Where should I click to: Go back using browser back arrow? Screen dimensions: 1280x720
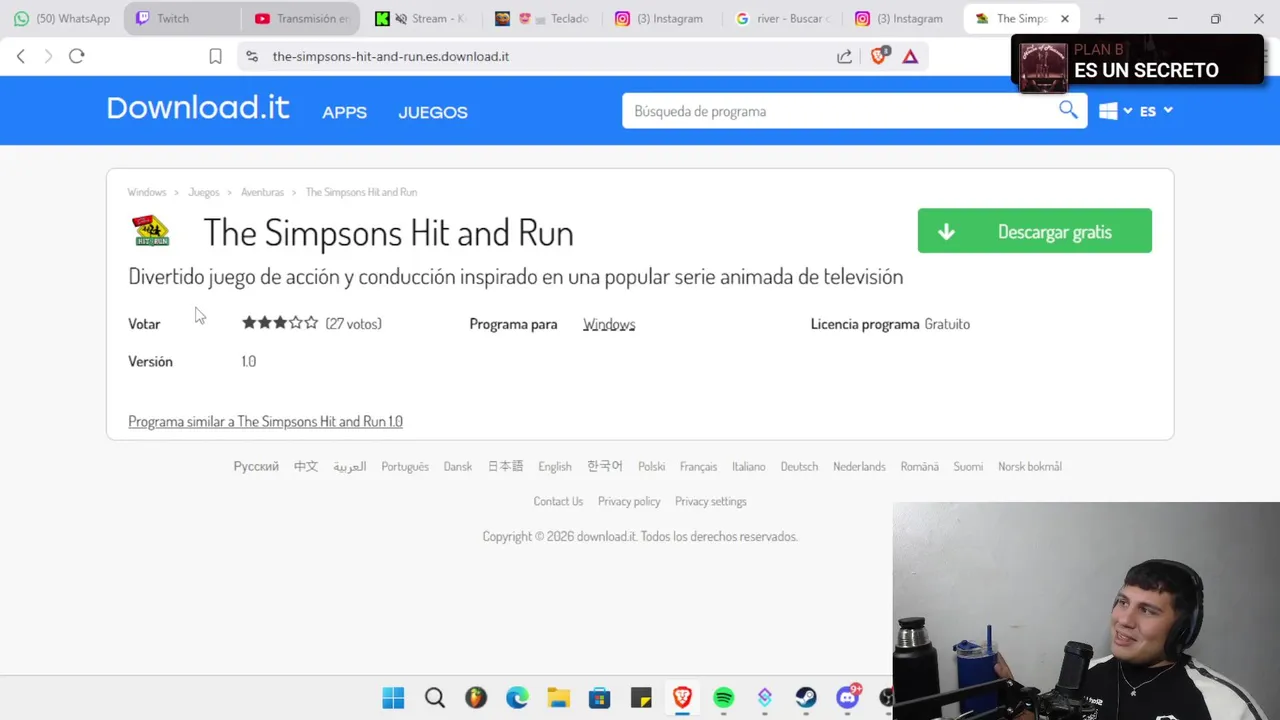pyautogui.click(x=21, y=56)
